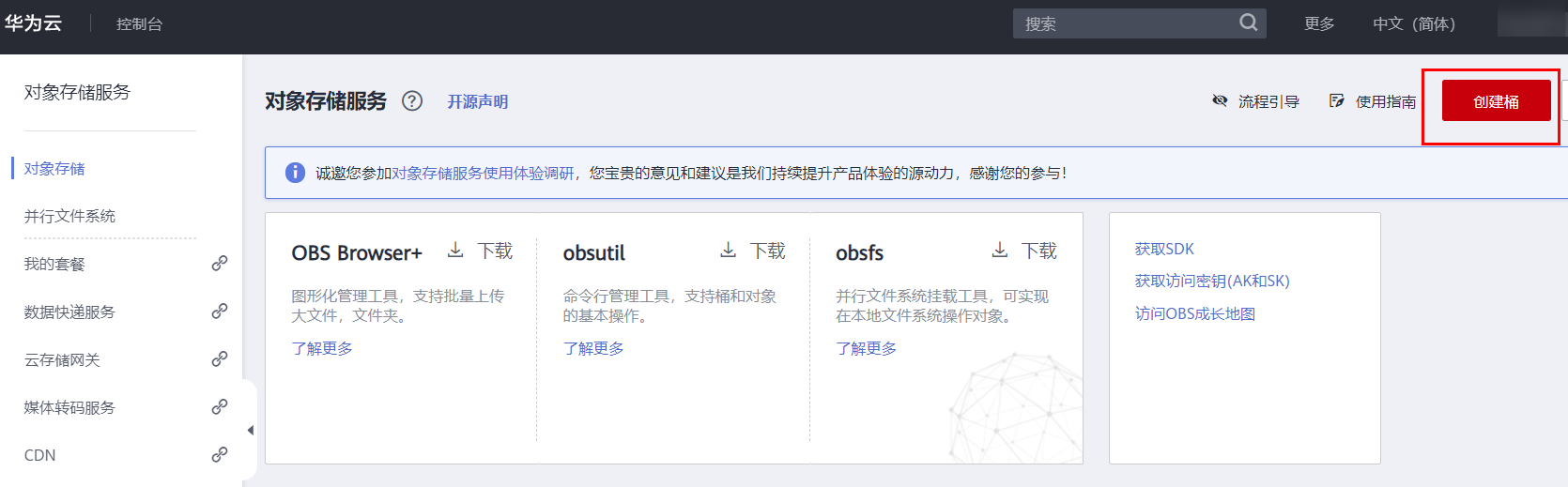Viewport: 1568px width, 487px height.
Task: Open the 对象存储服务使用体验调研 survey link
Action: (483, 173)
